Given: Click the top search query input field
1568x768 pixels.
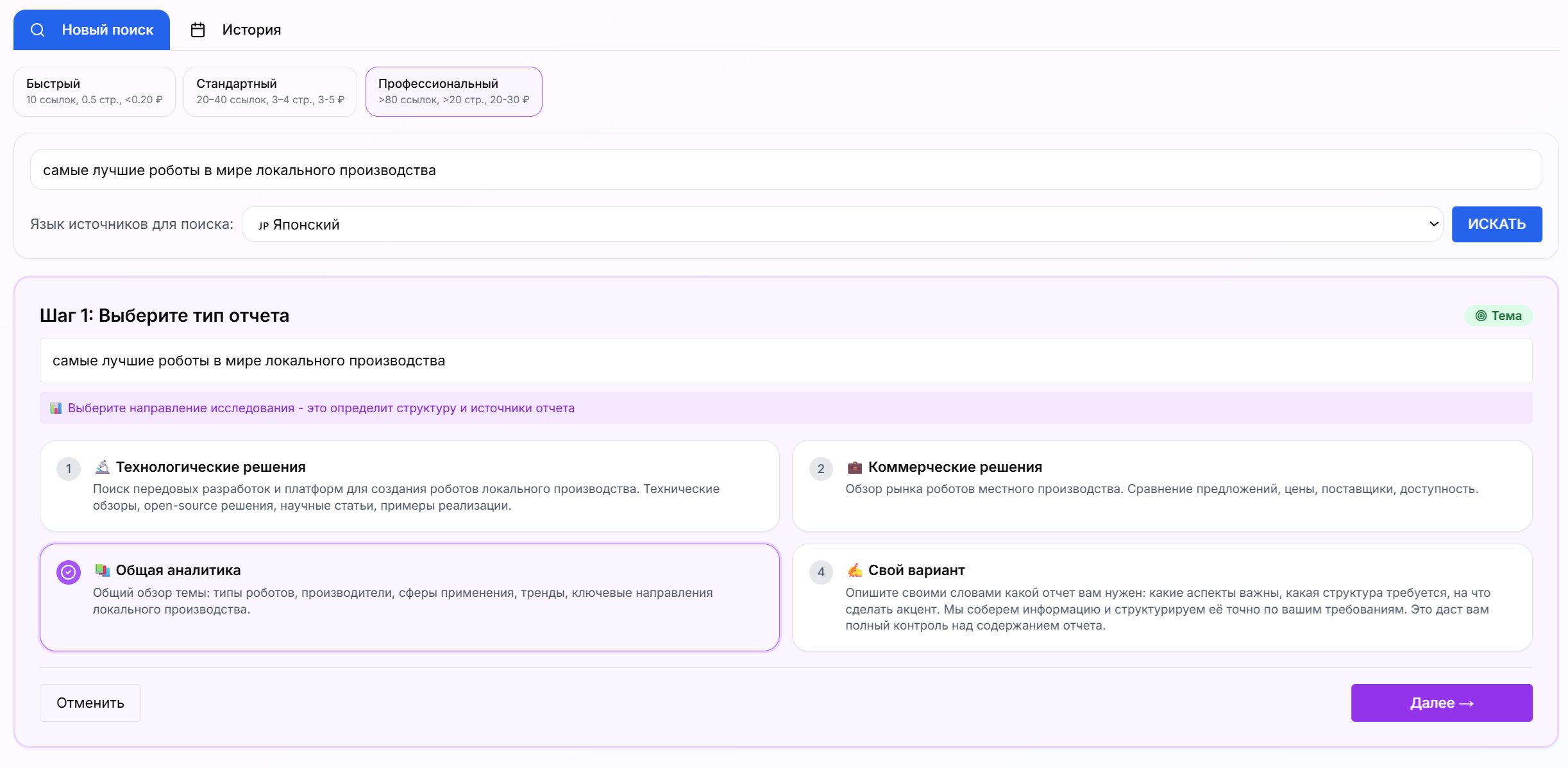Looking at the screenshot, I should [786, 170].
